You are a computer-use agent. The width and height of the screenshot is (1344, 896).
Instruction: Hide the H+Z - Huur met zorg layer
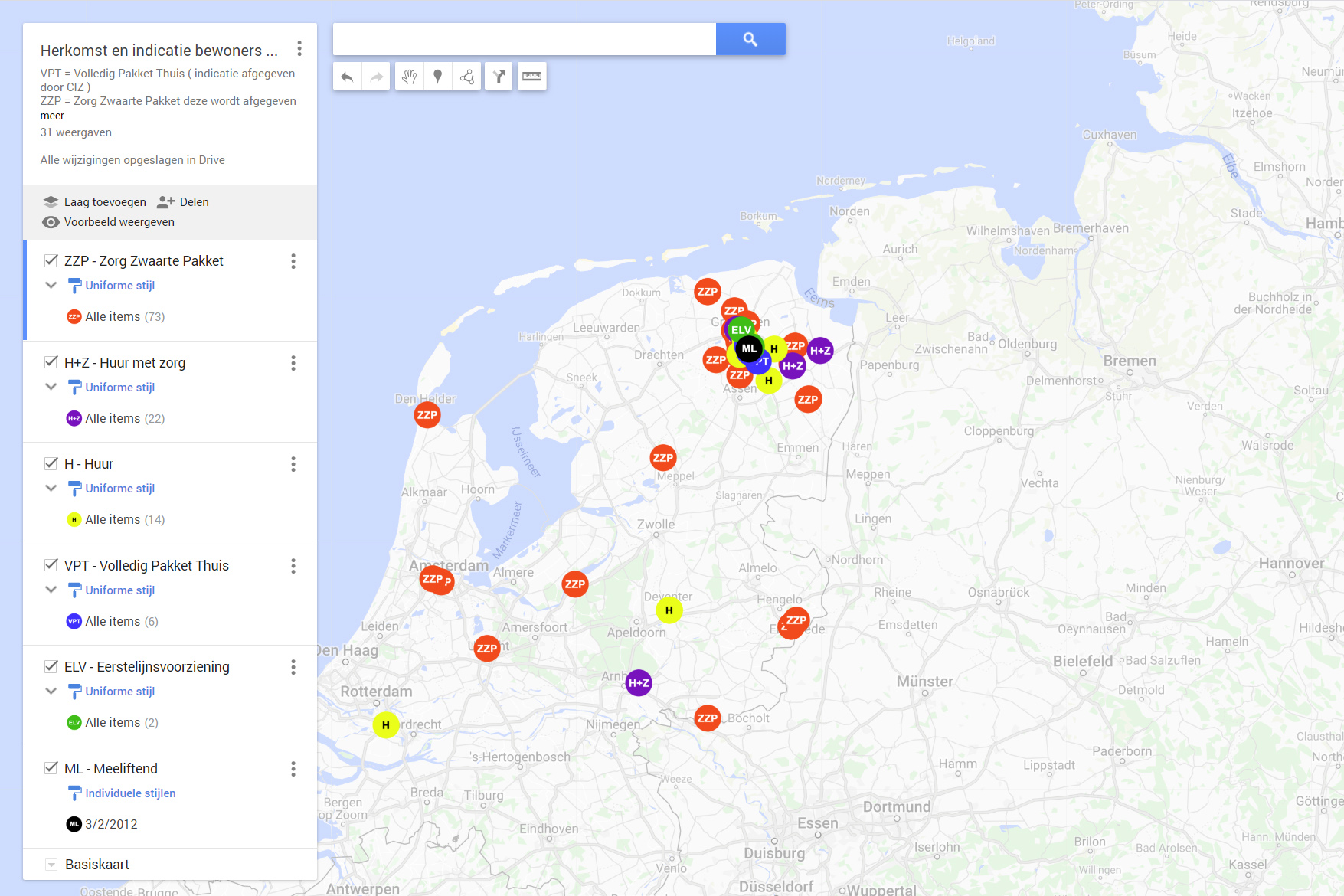pyautogui.click(x=51, y=362)
